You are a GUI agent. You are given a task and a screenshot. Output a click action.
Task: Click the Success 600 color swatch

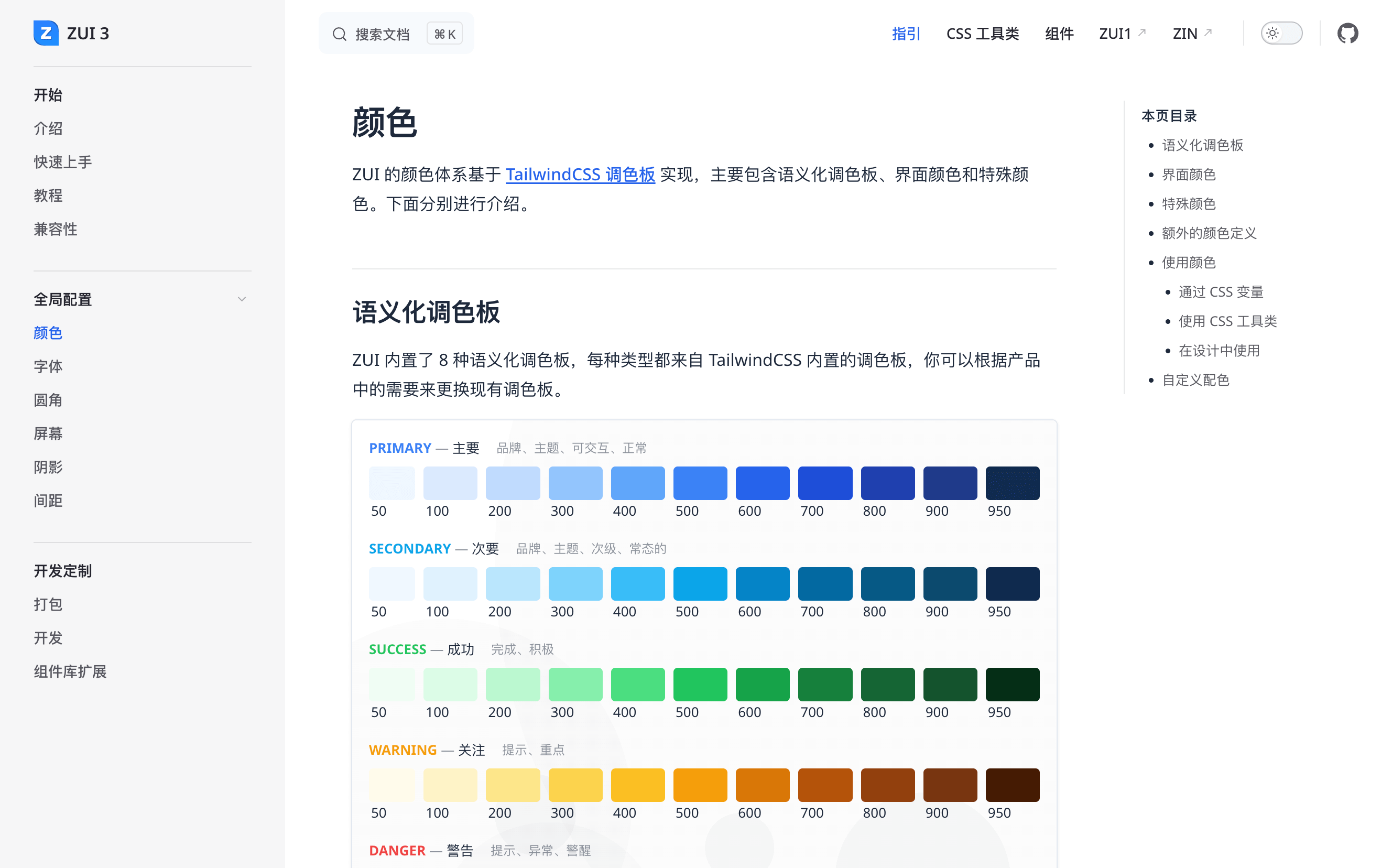pyautogui.click(x=763, y=683)
